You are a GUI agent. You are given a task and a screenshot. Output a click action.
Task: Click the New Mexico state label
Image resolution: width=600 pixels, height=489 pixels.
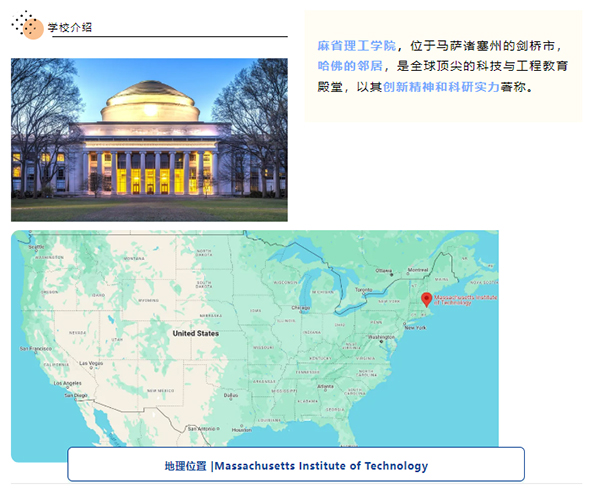[161, 391]
